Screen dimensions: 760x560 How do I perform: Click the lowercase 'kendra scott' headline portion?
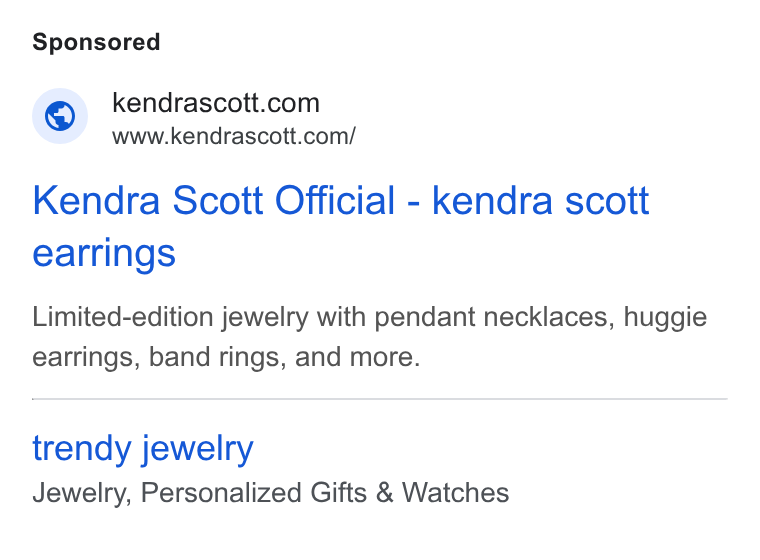pyautogui.click(x=540, y=200)
